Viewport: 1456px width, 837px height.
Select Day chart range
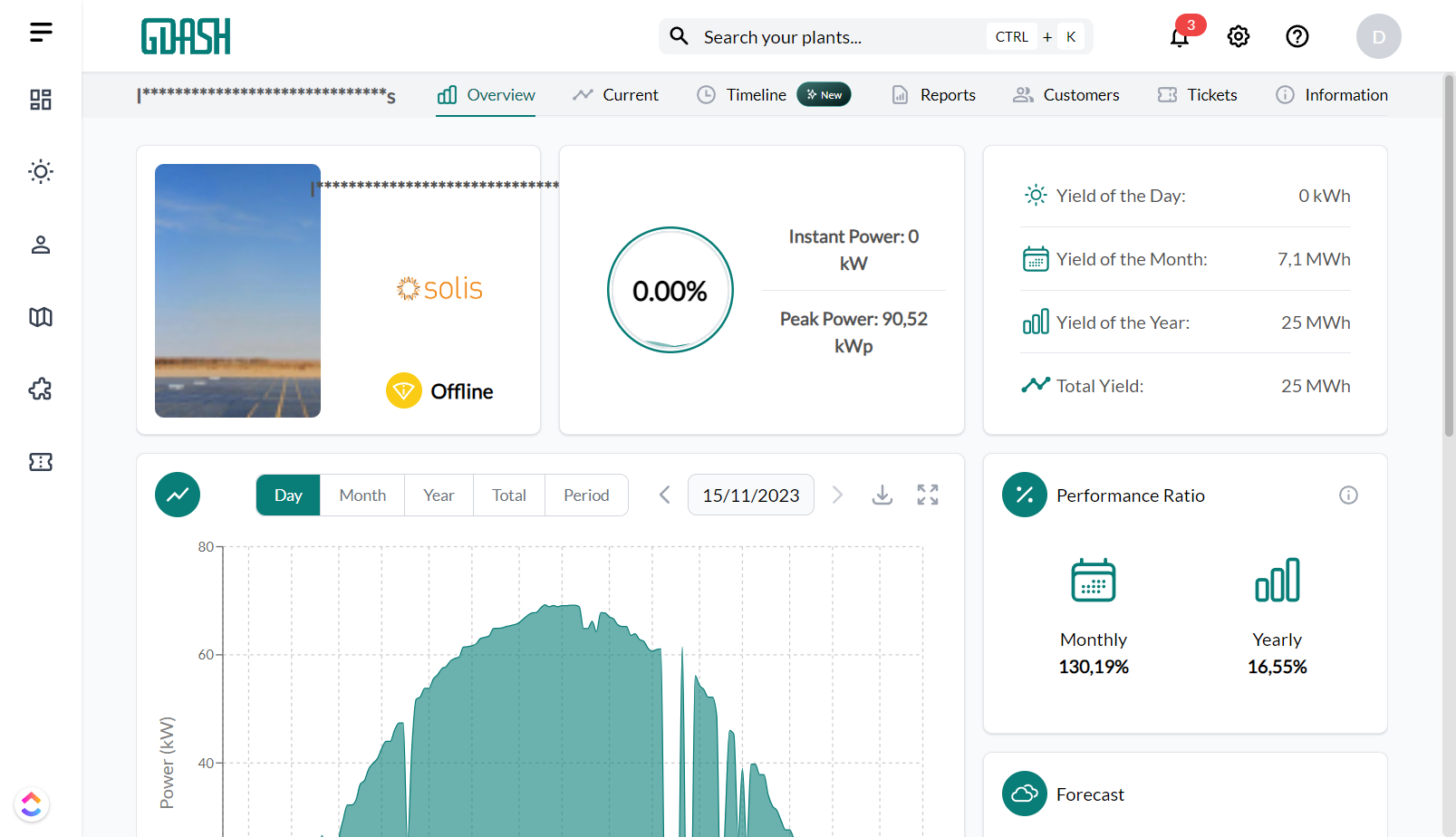(288, 495)
